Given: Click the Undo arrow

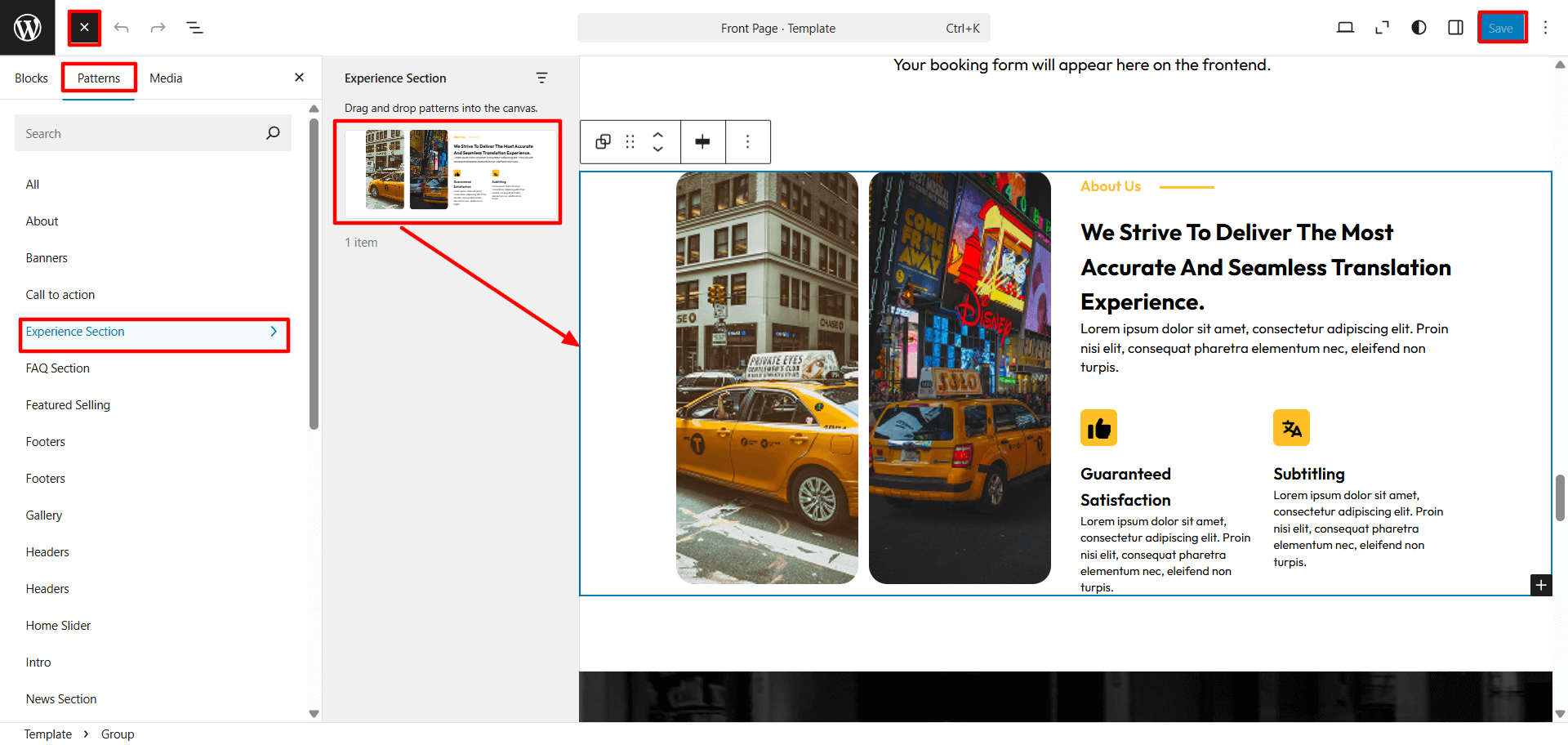Looking at the screenshot, I should pos(122,28).
